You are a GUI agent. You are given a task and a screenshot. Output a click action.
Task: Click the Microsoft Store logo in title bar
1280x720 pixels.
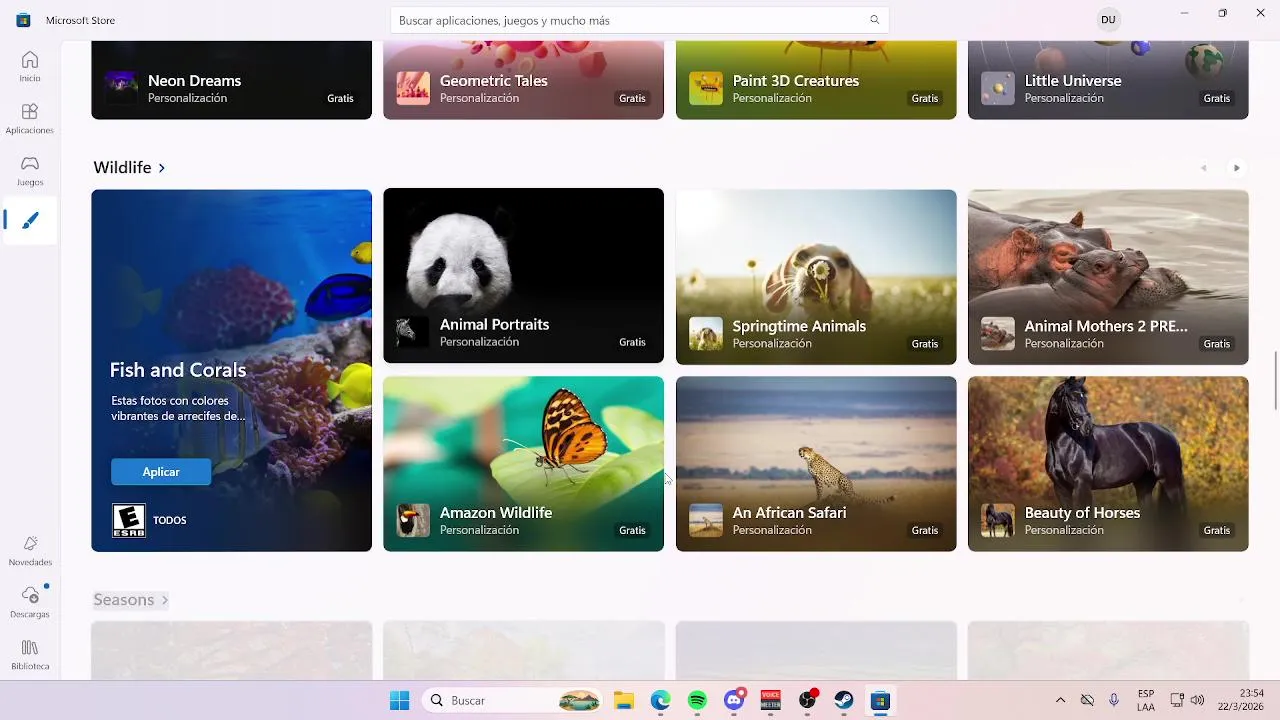pos(23,20)
